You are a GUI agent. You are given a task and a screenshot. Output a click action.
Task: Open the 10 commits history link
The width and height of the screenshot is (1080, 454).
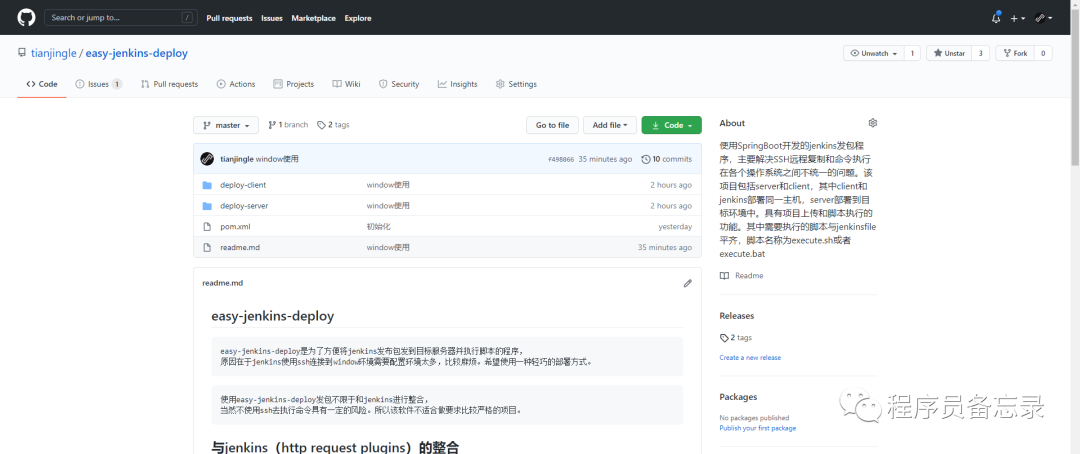pyautogui.click(x=666, y=159)
